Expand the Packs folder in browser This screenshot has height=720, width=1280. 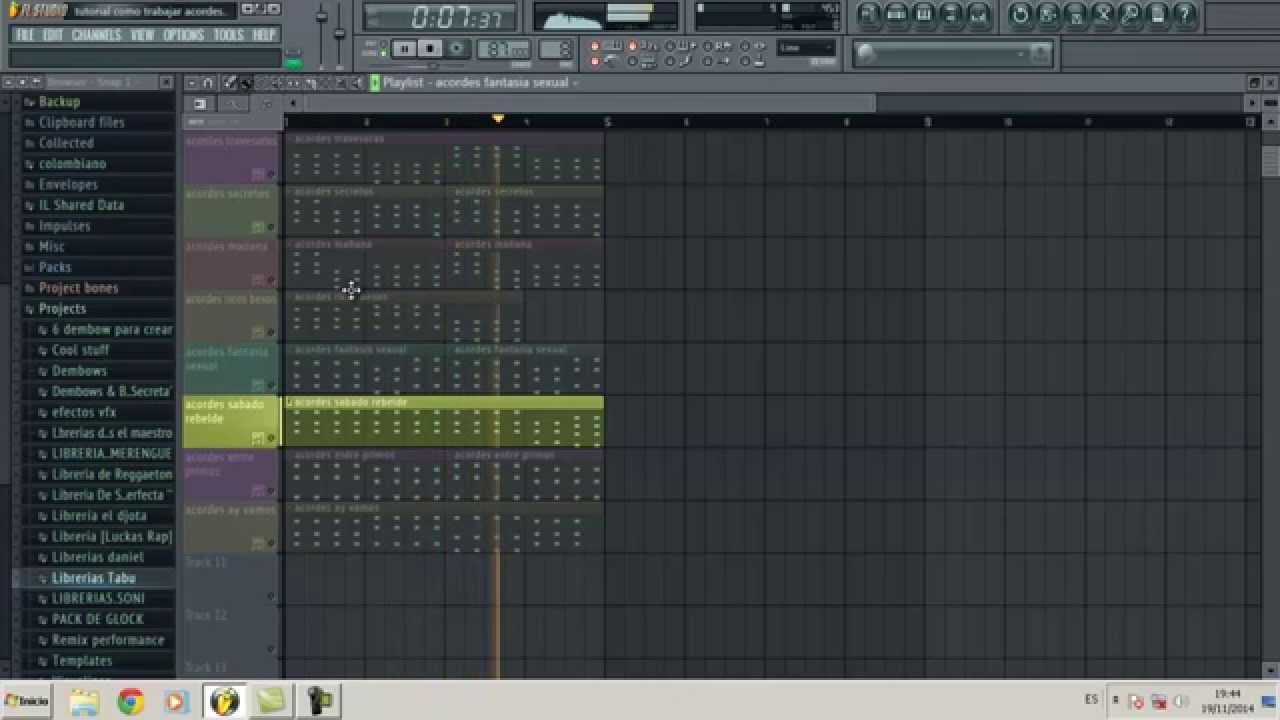coord(54,267)
